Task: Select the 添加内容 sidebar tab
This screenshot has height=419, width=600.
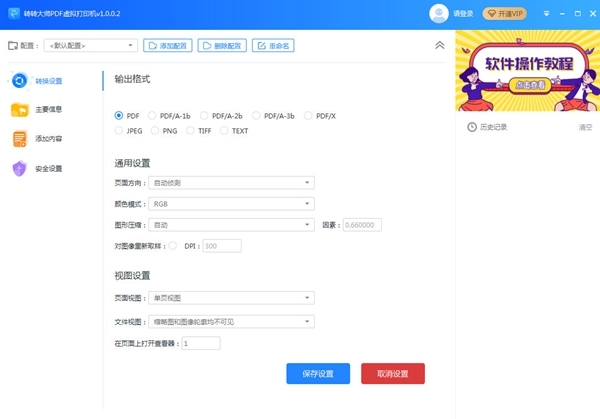Action: coord(49,139)
